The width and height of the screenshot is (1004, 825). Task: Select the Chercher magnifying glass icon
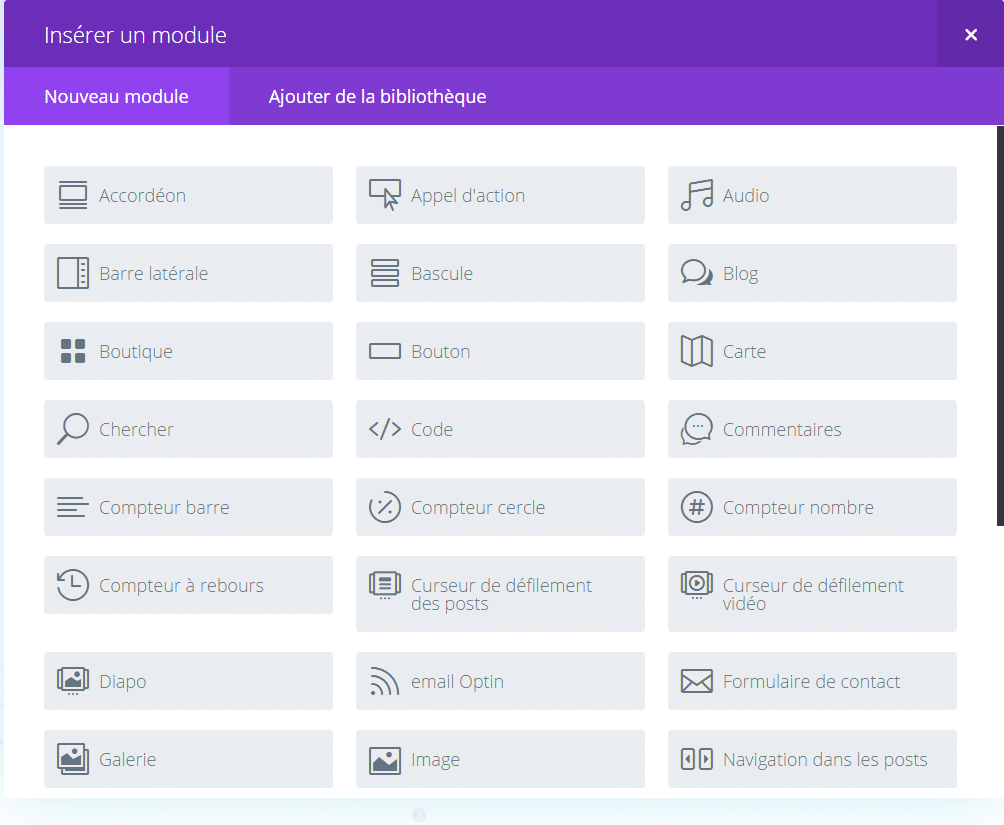[x=73, y=429]
